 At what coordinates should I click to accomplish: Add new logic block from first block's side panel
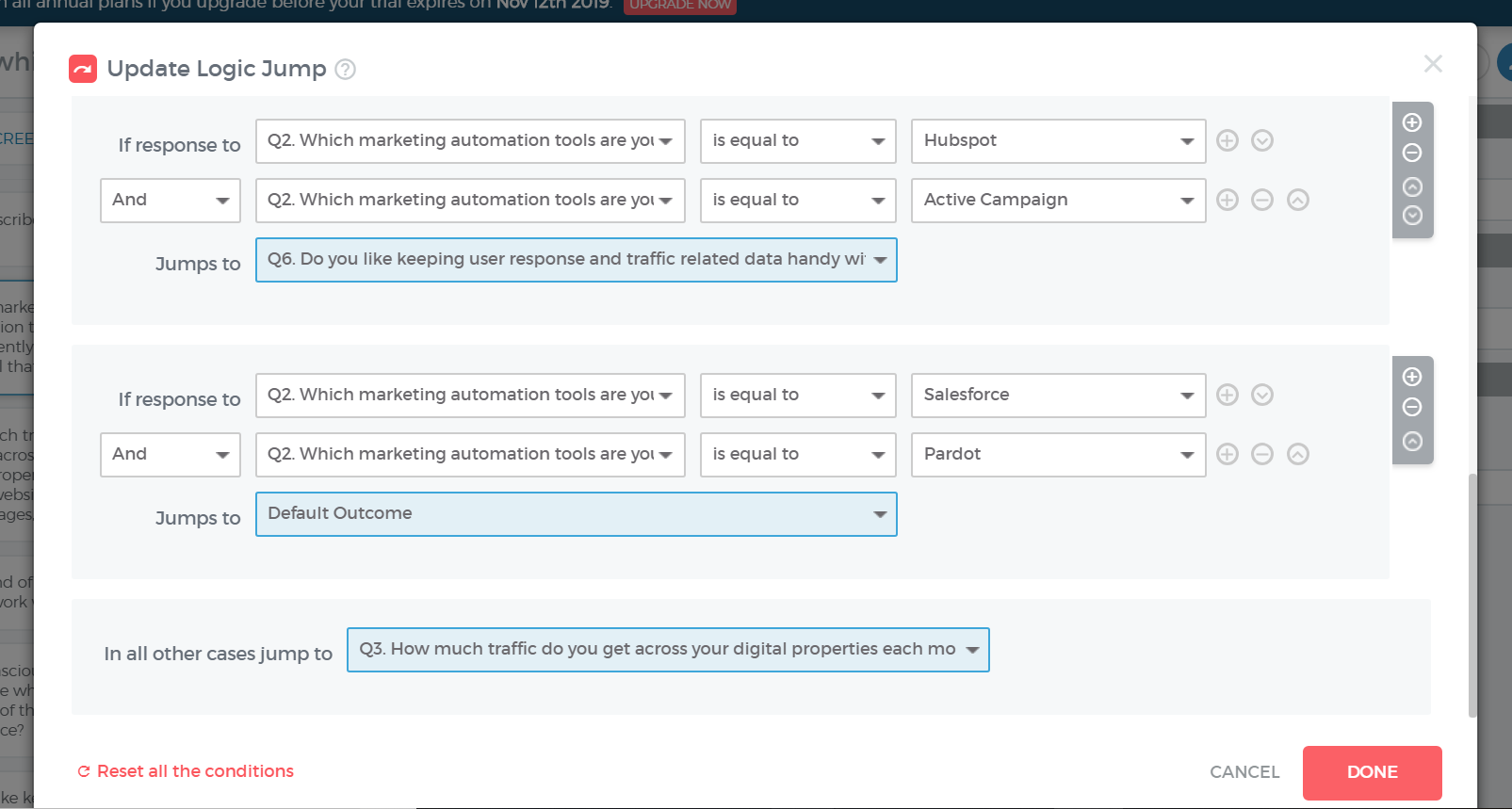tap(1412, 122)
